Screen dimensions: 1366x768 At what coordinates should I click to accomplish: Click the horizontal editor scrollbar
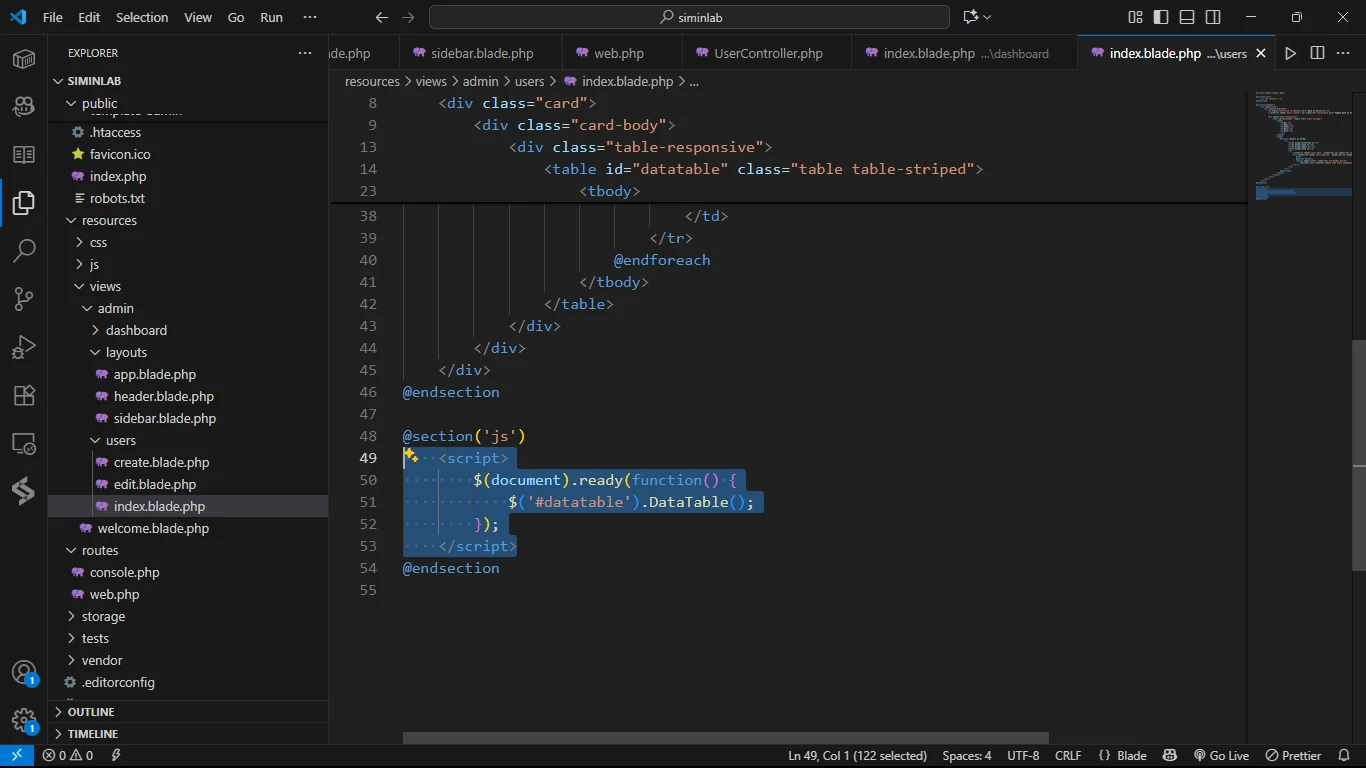coord(725,738)
